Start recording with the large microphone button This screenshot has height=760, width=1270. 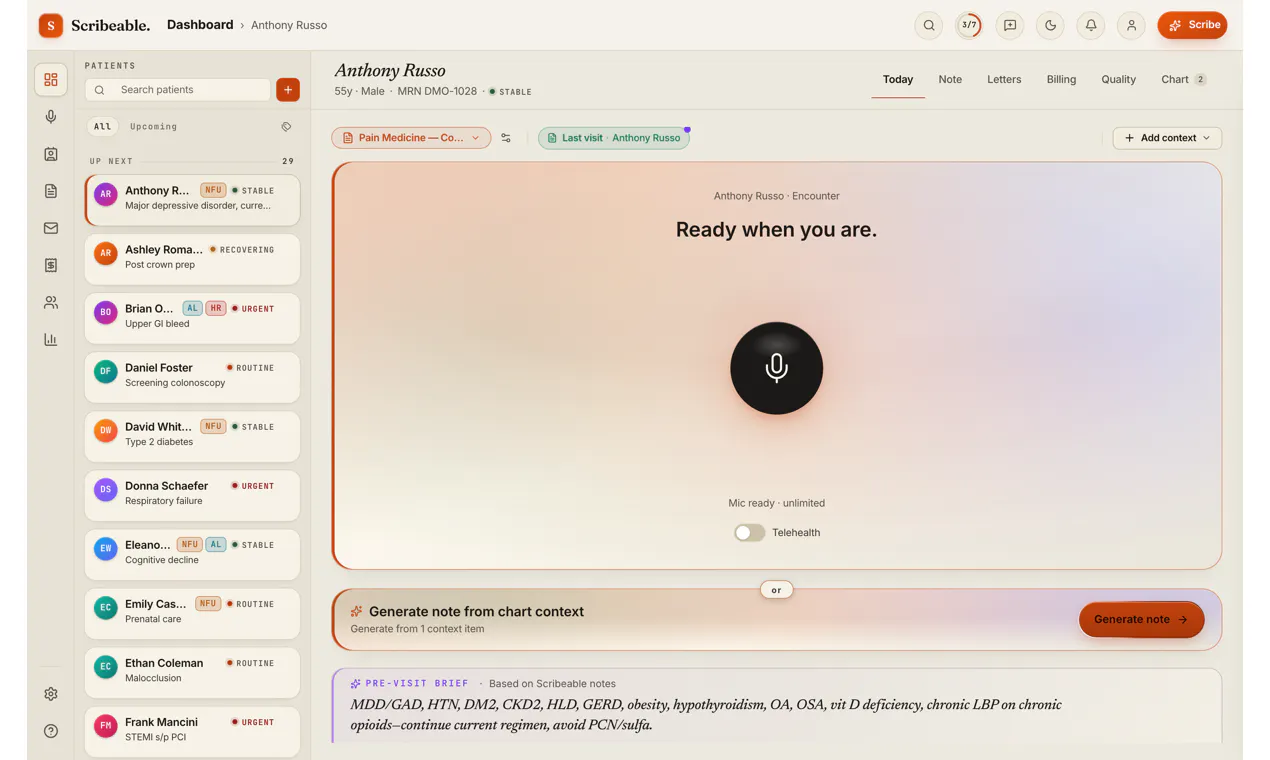(776, 368)
